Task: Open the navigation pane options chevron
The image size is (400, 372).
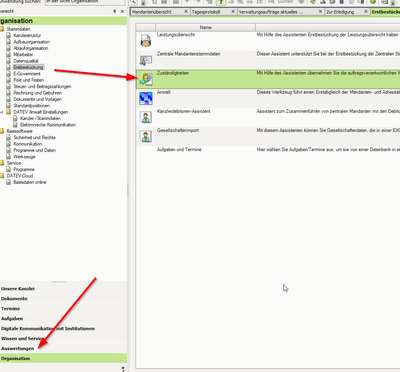Action: tap(123, 368)
